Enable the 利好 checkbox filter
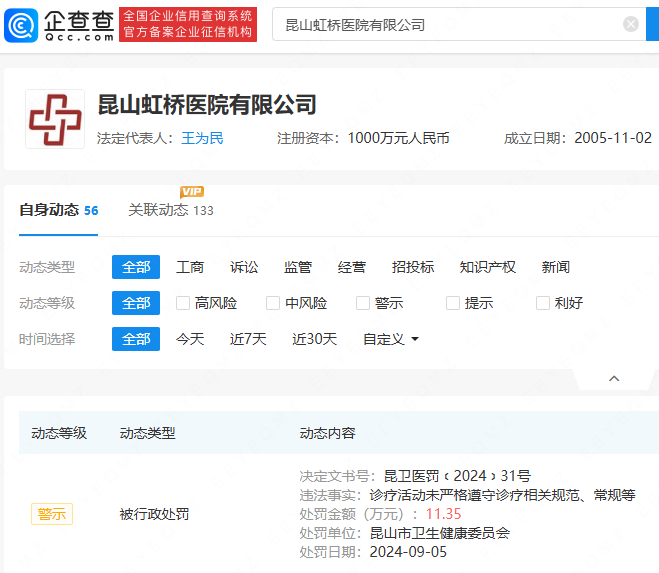Viewport: 659px width, 573px height. pos(543,303)
